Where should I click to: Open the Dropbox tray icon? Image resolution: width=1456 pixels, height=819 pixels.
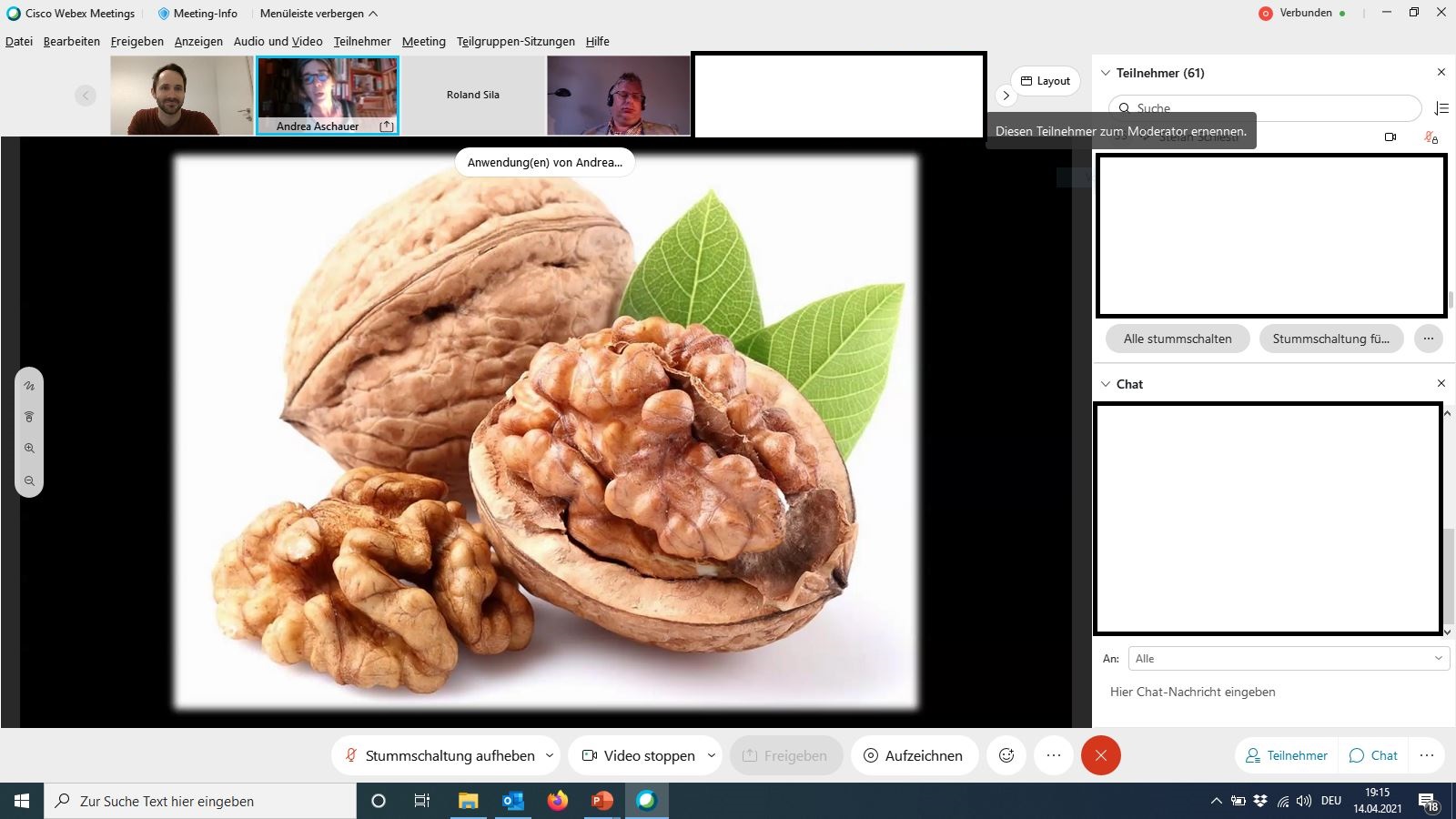[x=1260, y=801]
